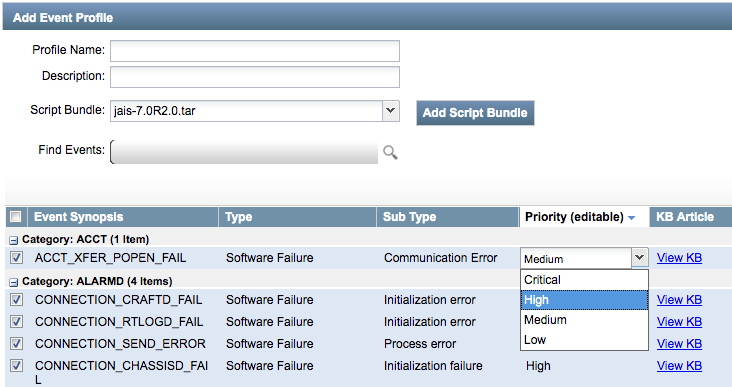Viewport: 732px width, 387px height.
Task: Select Low from the priority list
Action: pyautogui.click(x=584, y=340)
